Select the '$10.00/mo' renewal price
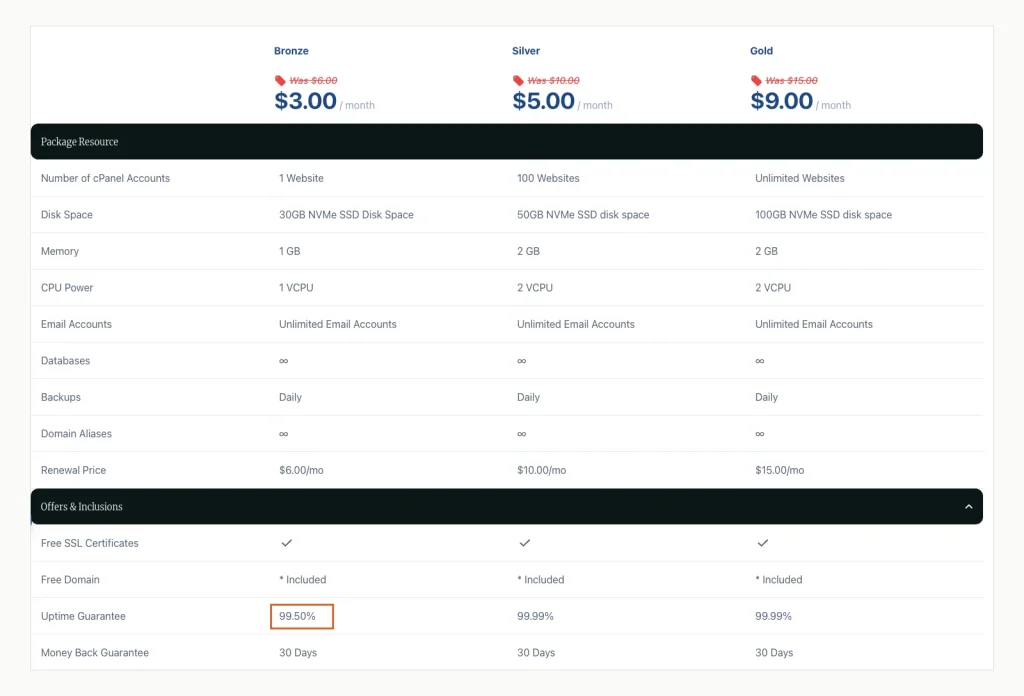Viewport: 1024px width, 696px height. pyautogui.click(x=541, y=470)
